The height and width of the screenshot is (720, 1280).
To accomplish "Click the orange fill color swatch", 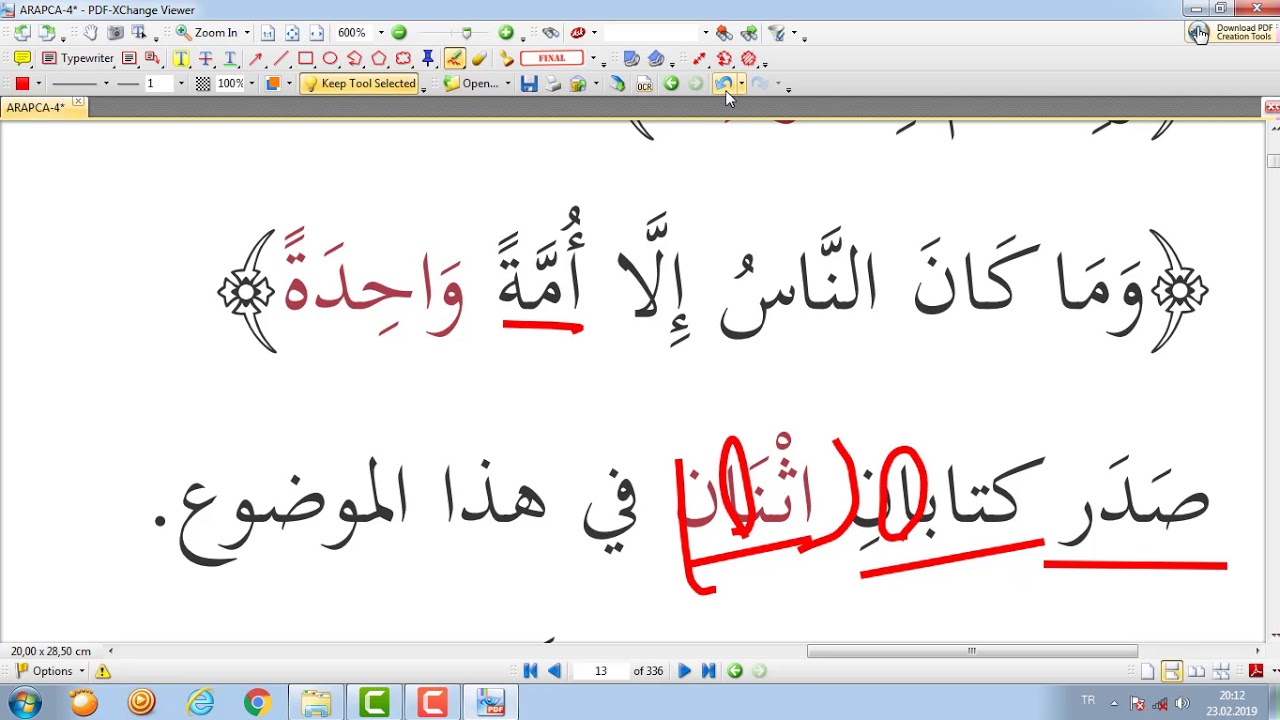I will pos(272,84).
